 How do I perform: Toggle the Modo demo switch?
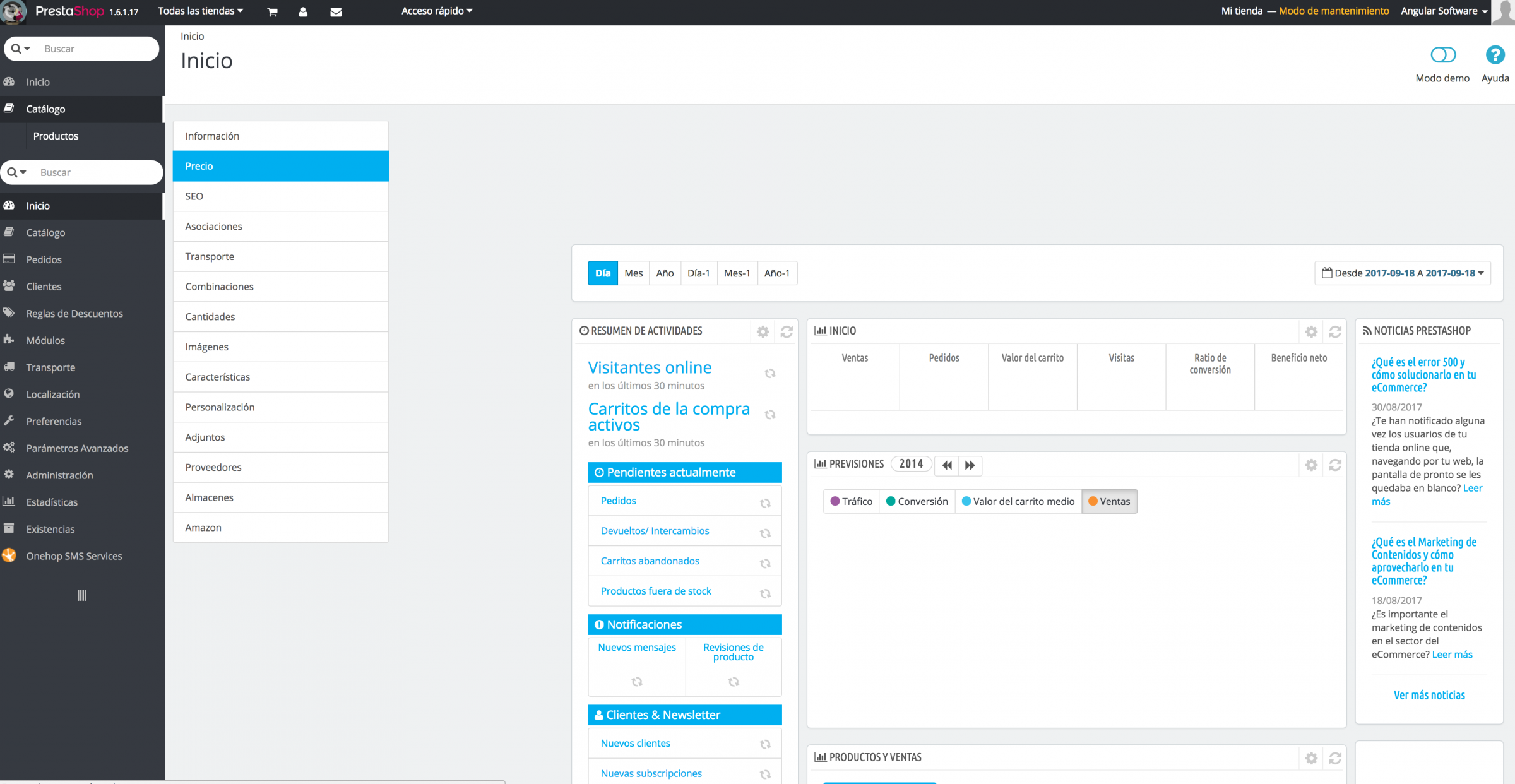tap(1442, 56)
